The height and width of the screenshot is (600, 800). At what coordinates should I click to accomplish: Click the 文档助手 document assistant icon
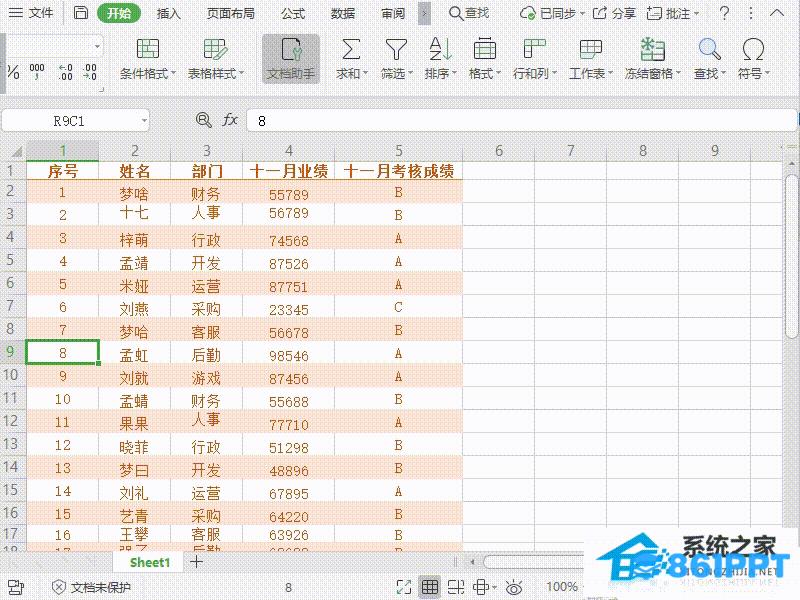(291, 59)
